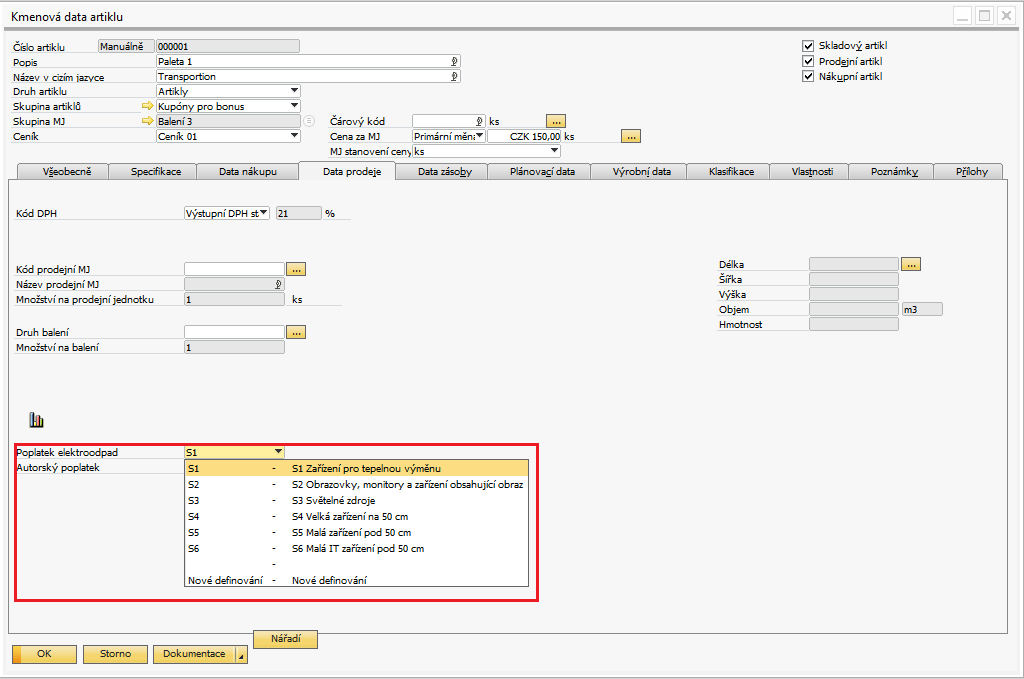The width and height of the screenshot is (1024, 679).
Task: Open the Ceník dropdown
Action: tap(294, 136)
